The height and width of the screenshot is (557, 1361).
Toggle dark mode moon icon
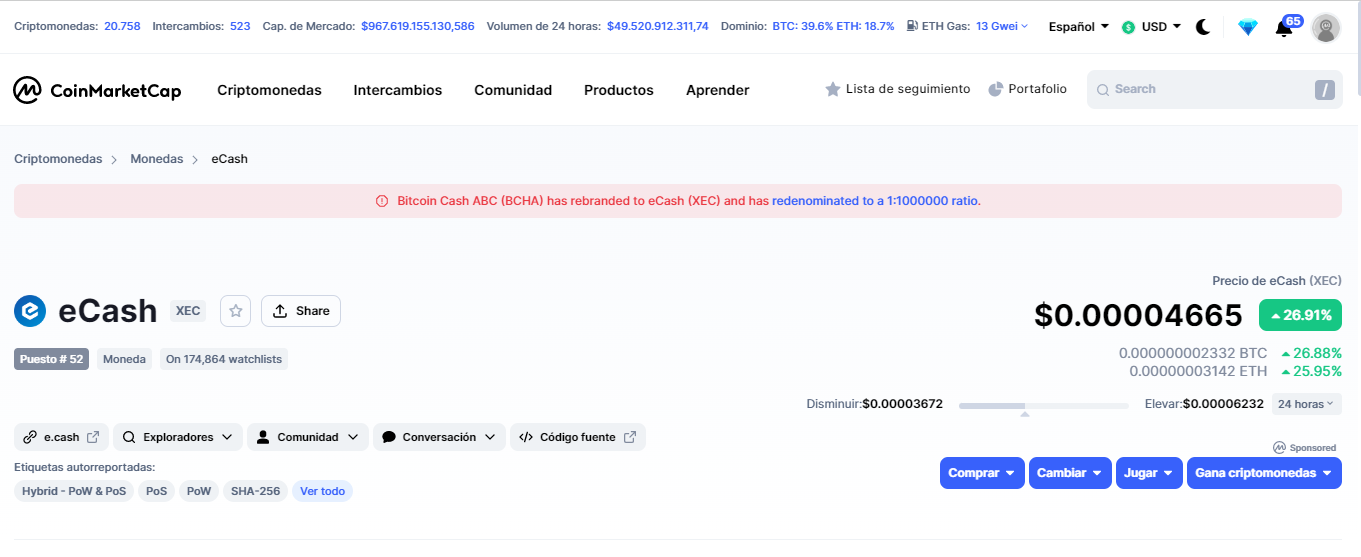[x=1203, y=27]
